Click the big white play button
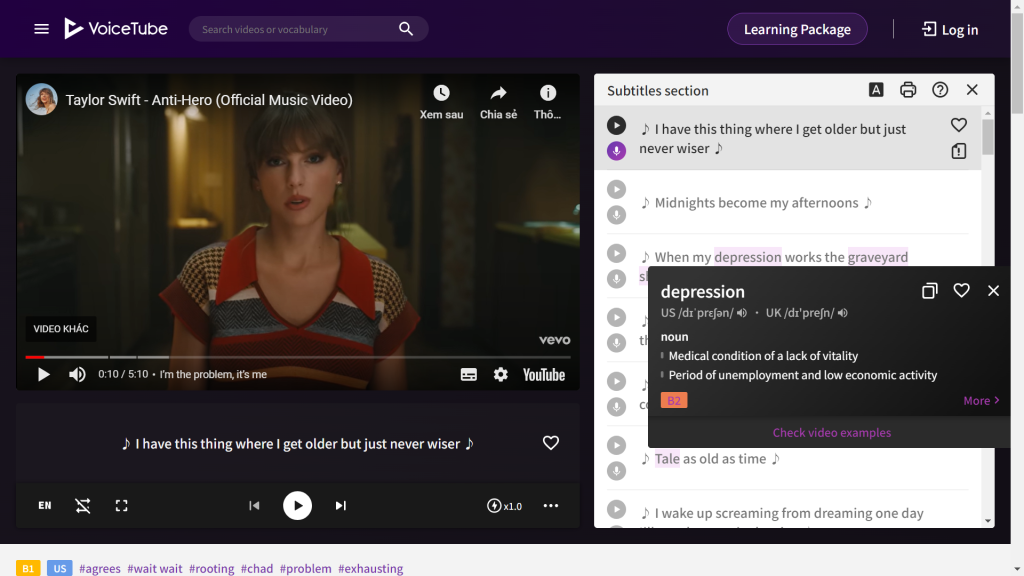This screenshot has height=576, width=1024. [x=297, y=505]
